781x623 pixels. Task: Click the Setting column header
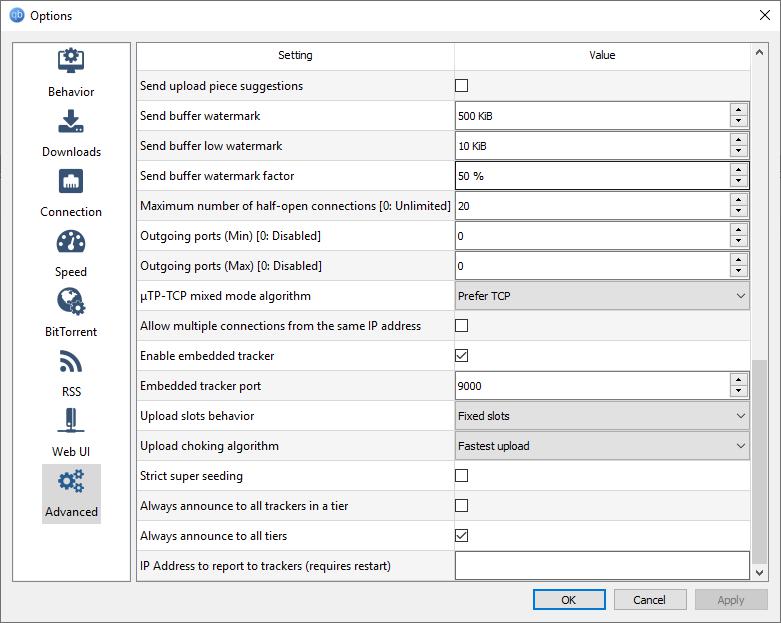[295, 55]
